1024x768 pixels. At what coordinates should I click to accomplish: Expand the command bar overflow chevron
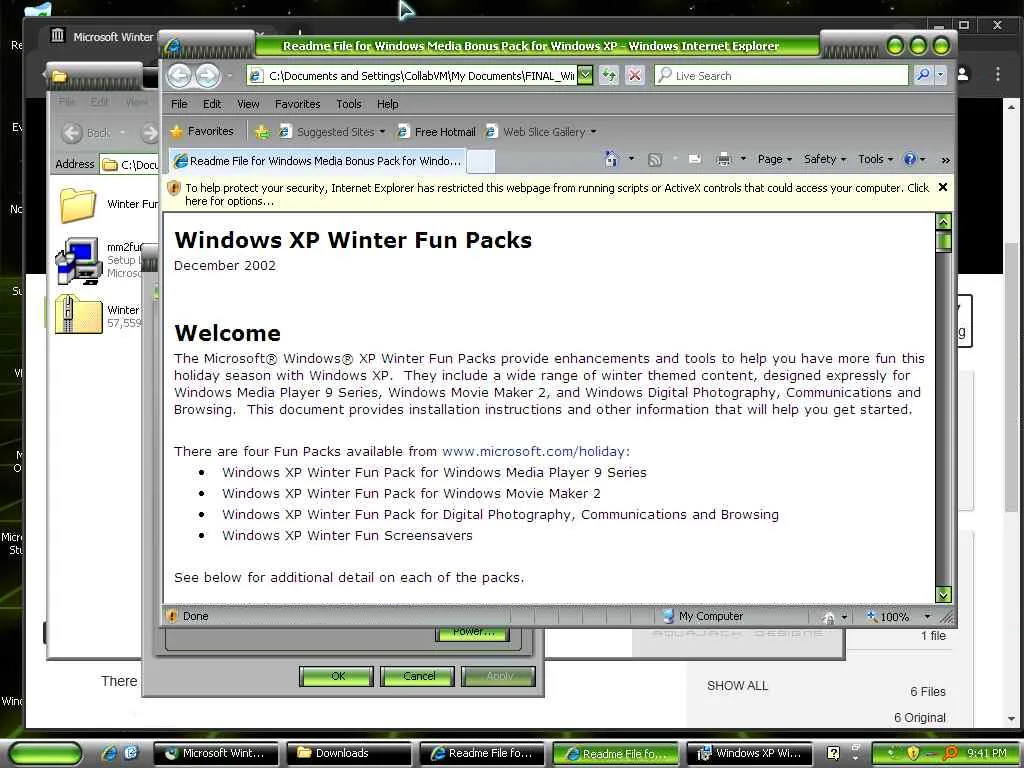[x=945, y=160]
